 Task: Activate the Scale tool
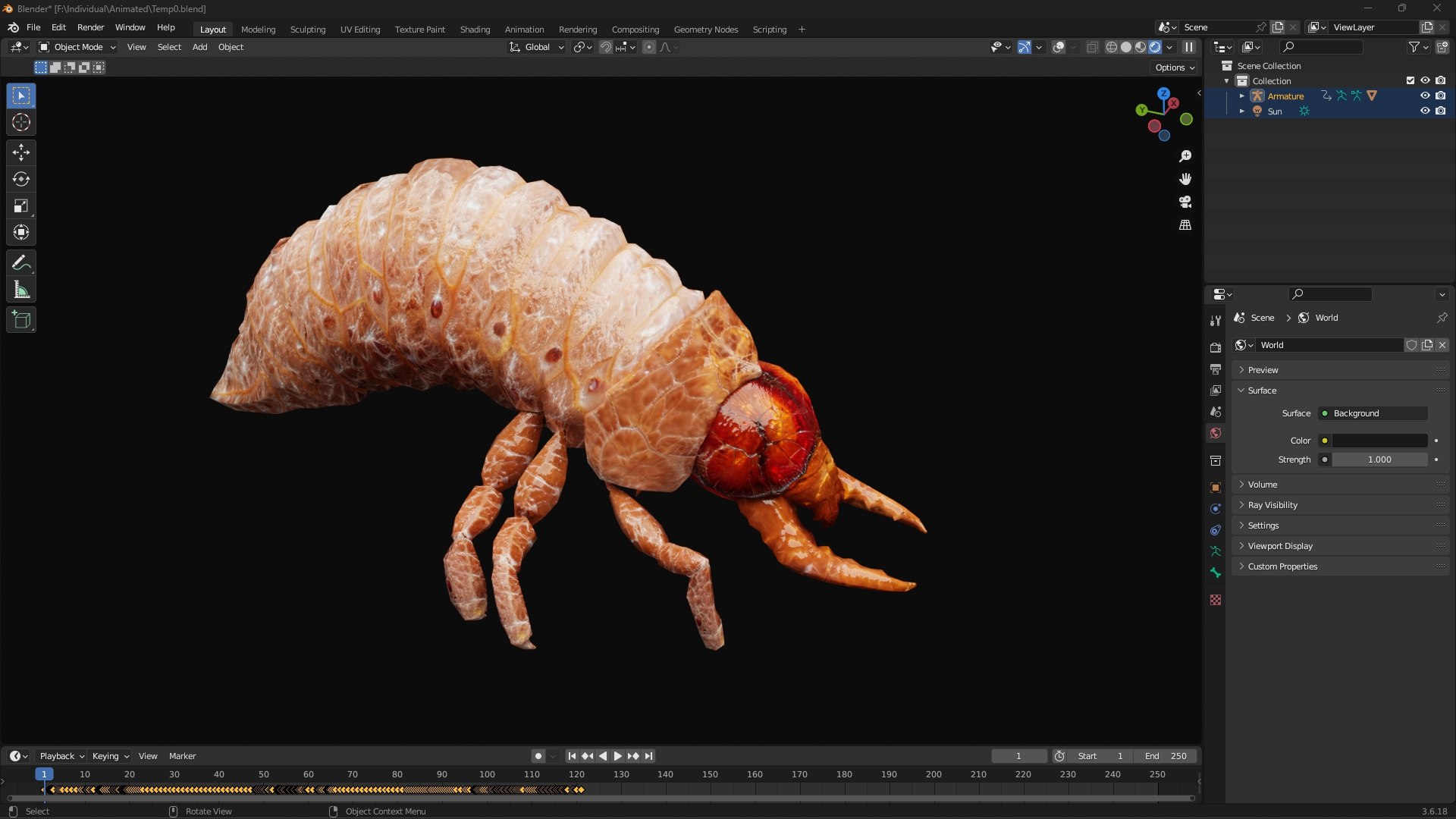pyautogui.click(x=21, y=206)
